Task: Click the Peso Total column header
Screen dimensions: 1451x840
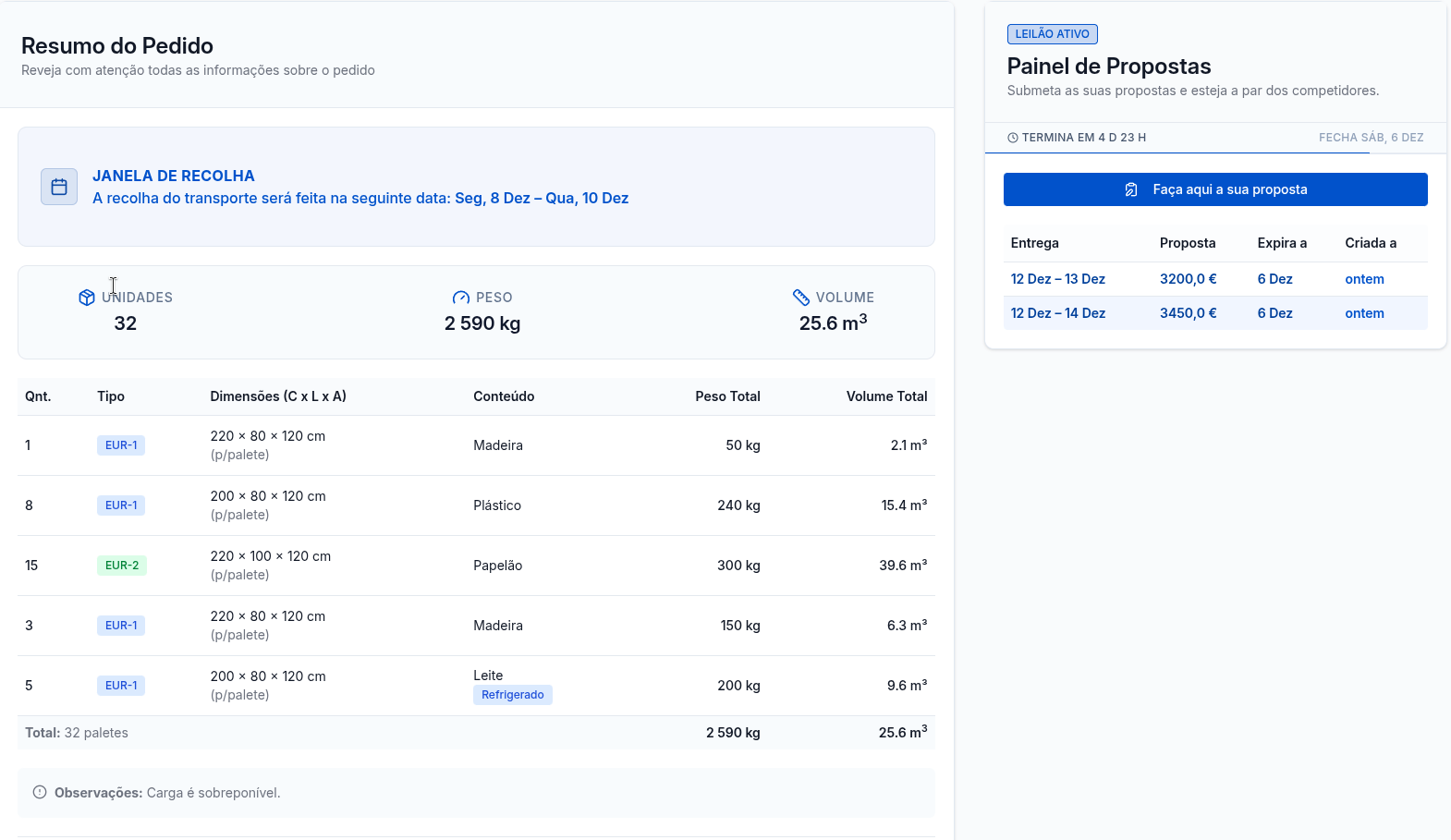Action: [727, 396]
